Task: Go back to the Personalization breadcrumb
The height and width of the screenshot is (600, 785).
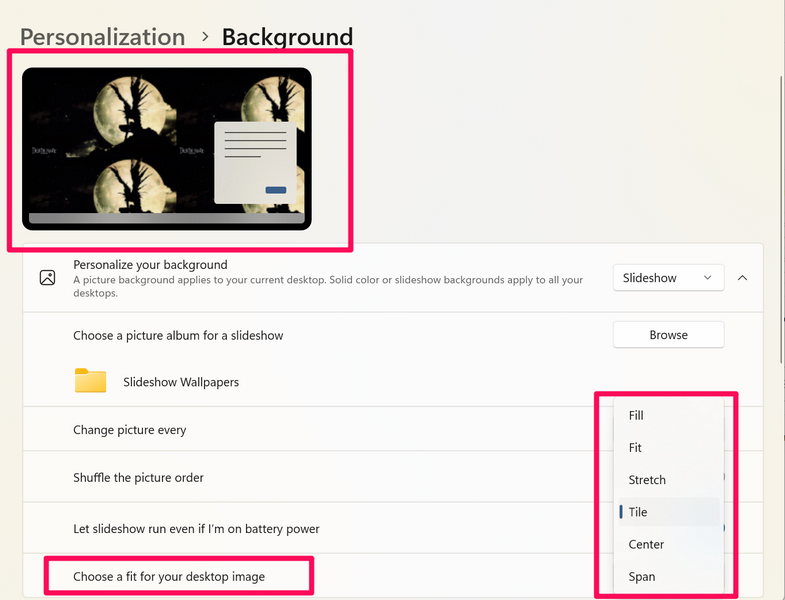Action: pyautogui.click(x=103, y=38)
